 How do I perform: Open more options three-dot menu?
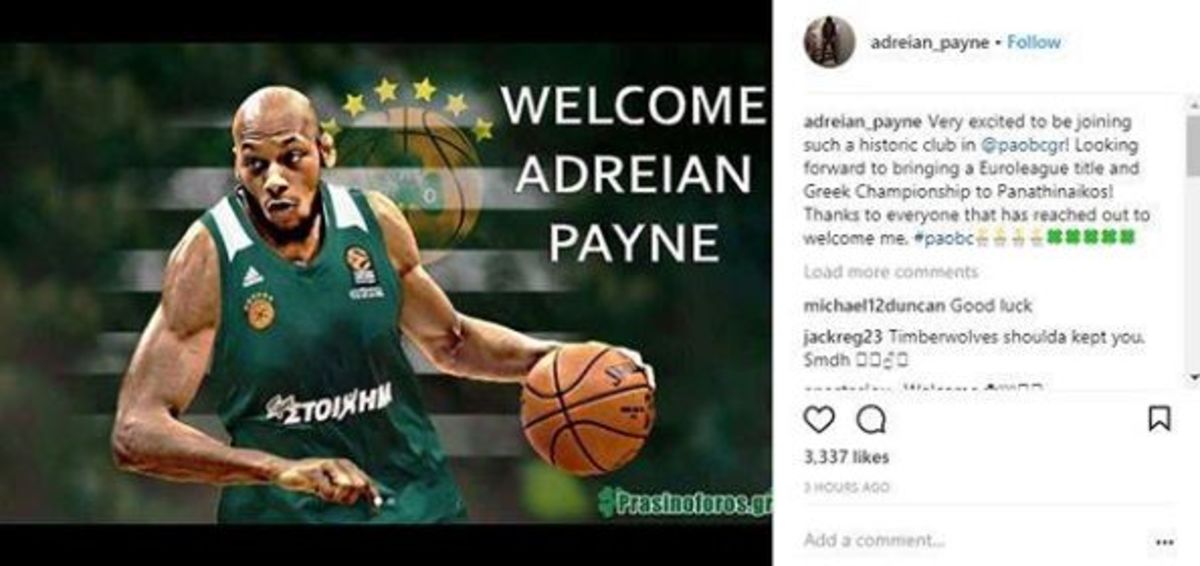1164,542
